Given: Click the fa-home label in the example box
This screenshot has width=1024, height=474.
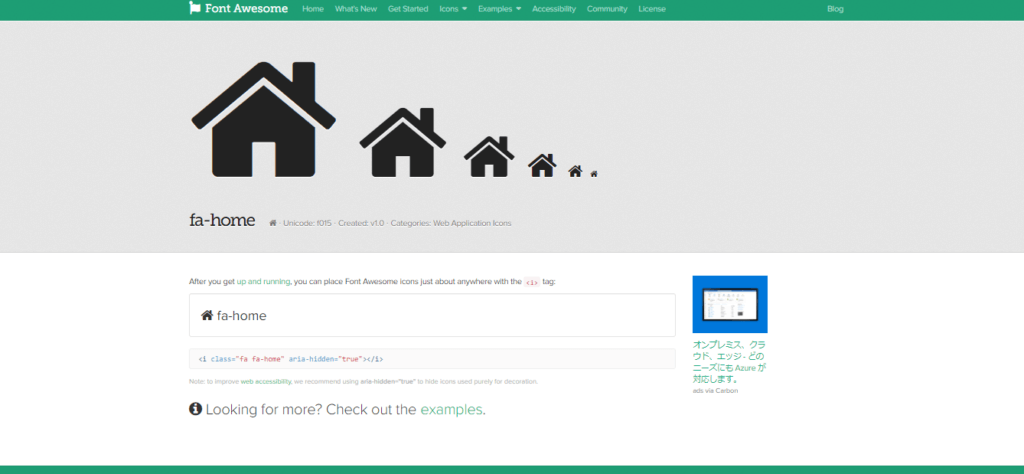Looking at the screenshot, I should click(x=242, y=316).
